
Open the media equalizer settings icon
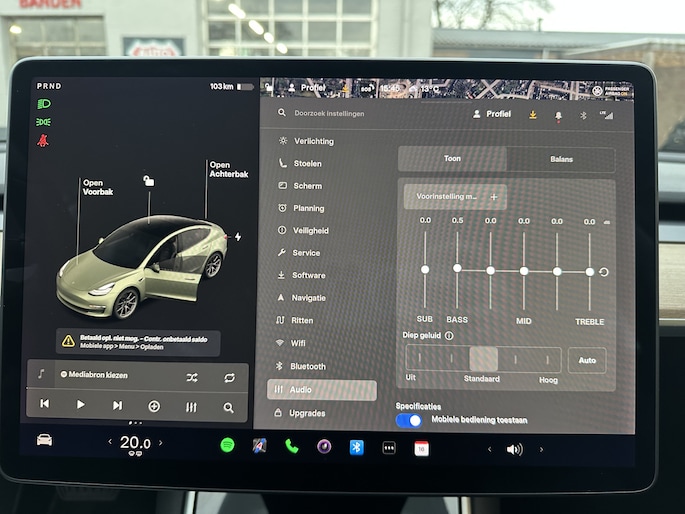191,407
